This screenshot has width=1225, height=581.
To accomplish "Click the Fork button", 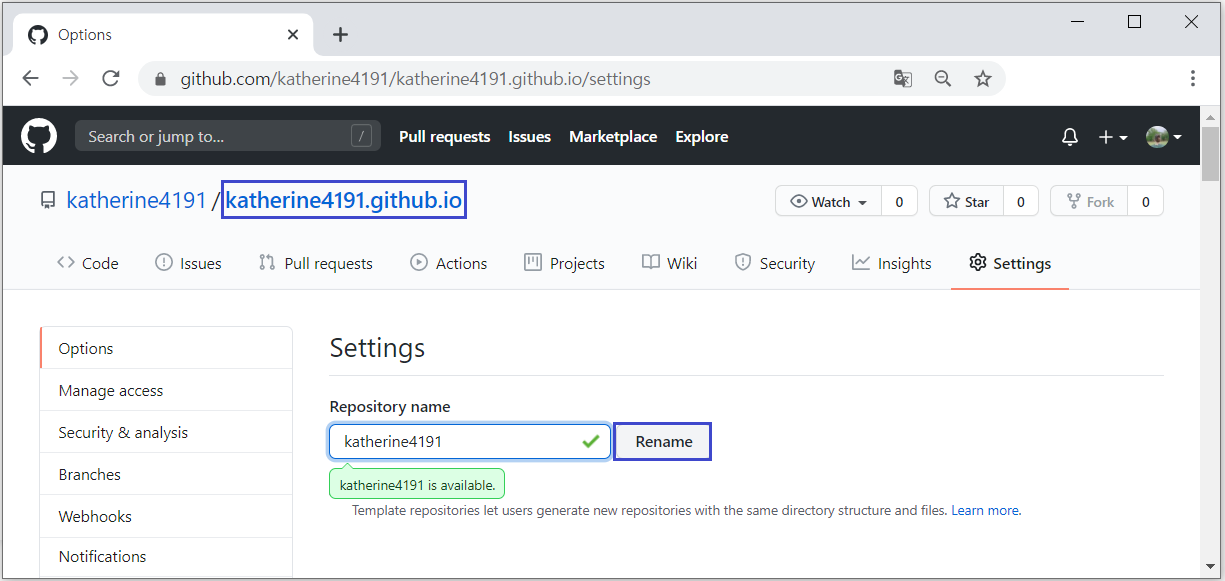I will [1090, 201].
